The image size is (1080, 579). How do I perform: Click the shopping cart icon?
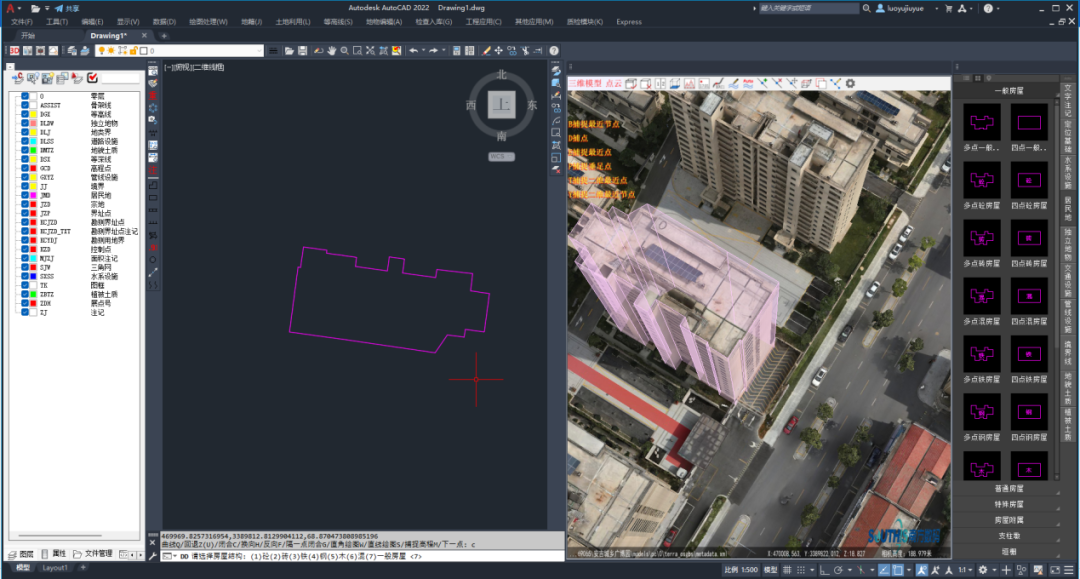pyautogui.click(x=948, y=8)
